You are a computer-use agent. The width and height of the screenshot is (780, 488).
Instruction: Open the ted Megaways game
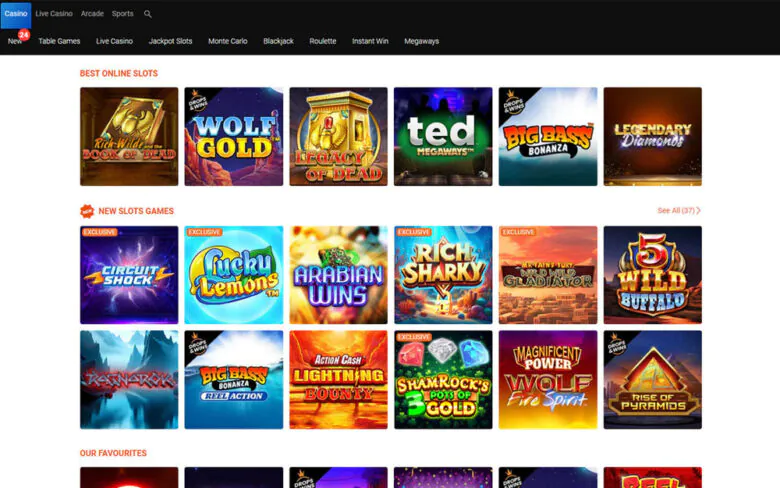click(x=443, y=137)
